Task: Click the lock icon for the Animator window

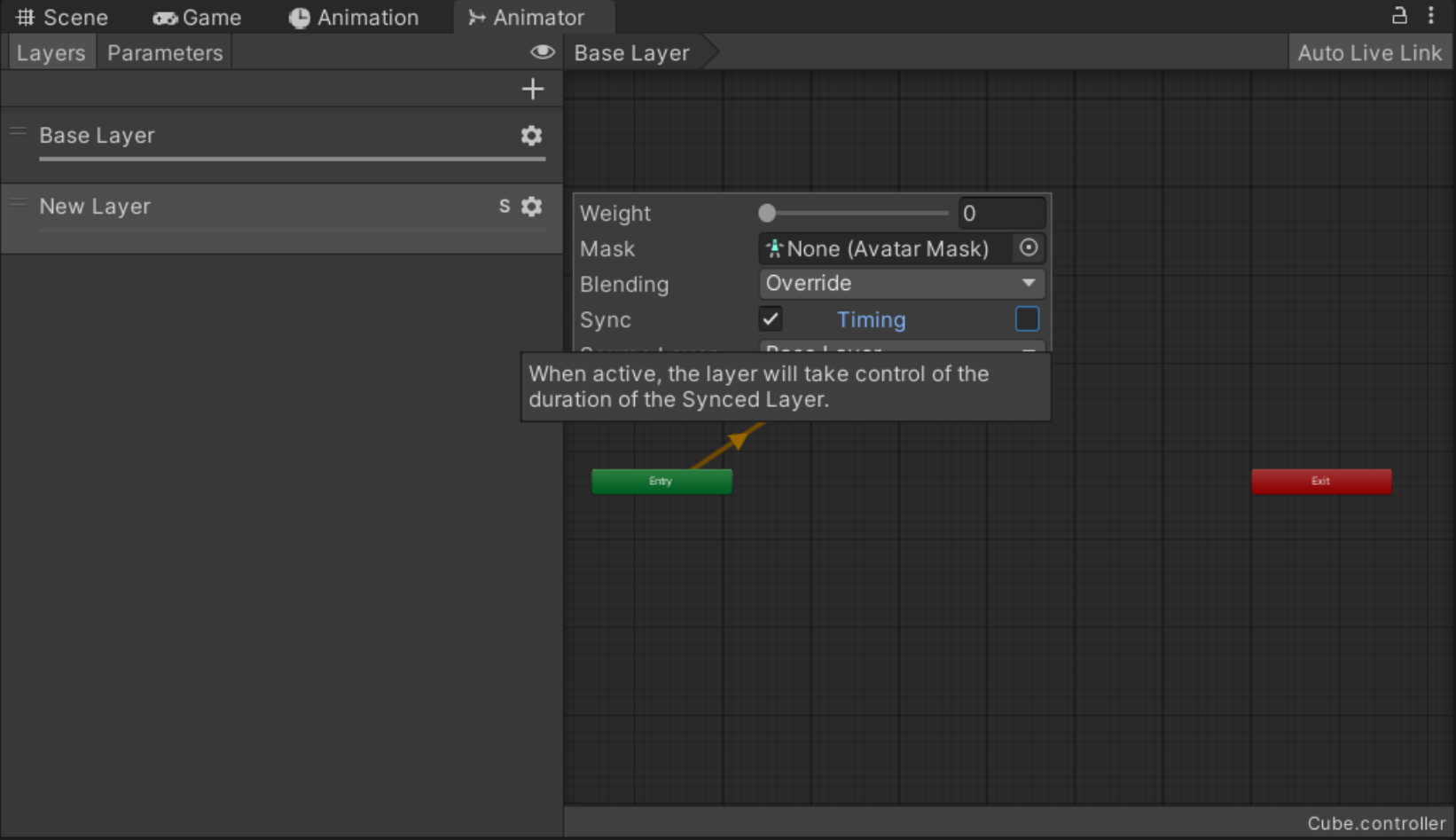Action: (x=1399, y=15)
